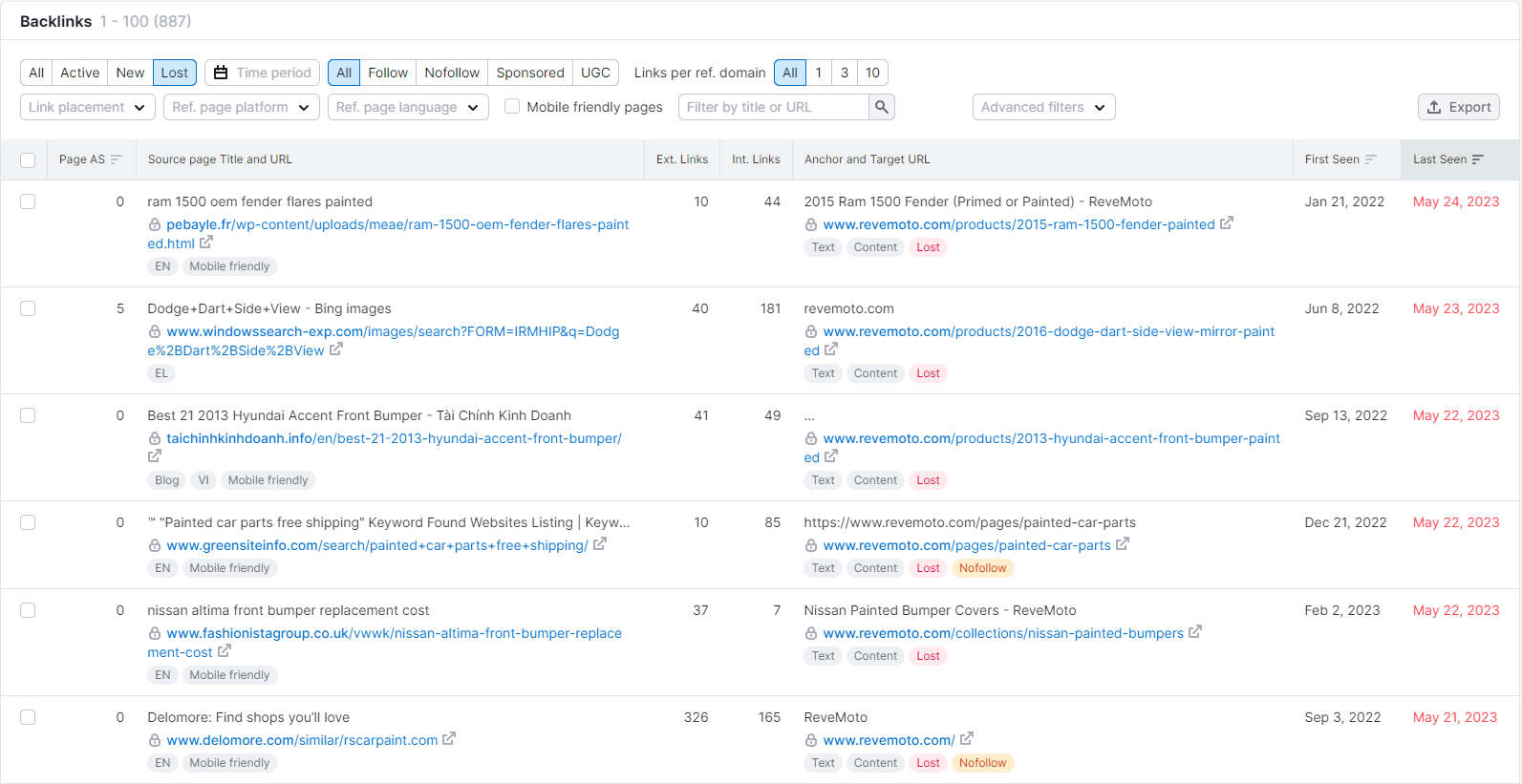Open the Ref. page language dropdown

click(408, 107)
